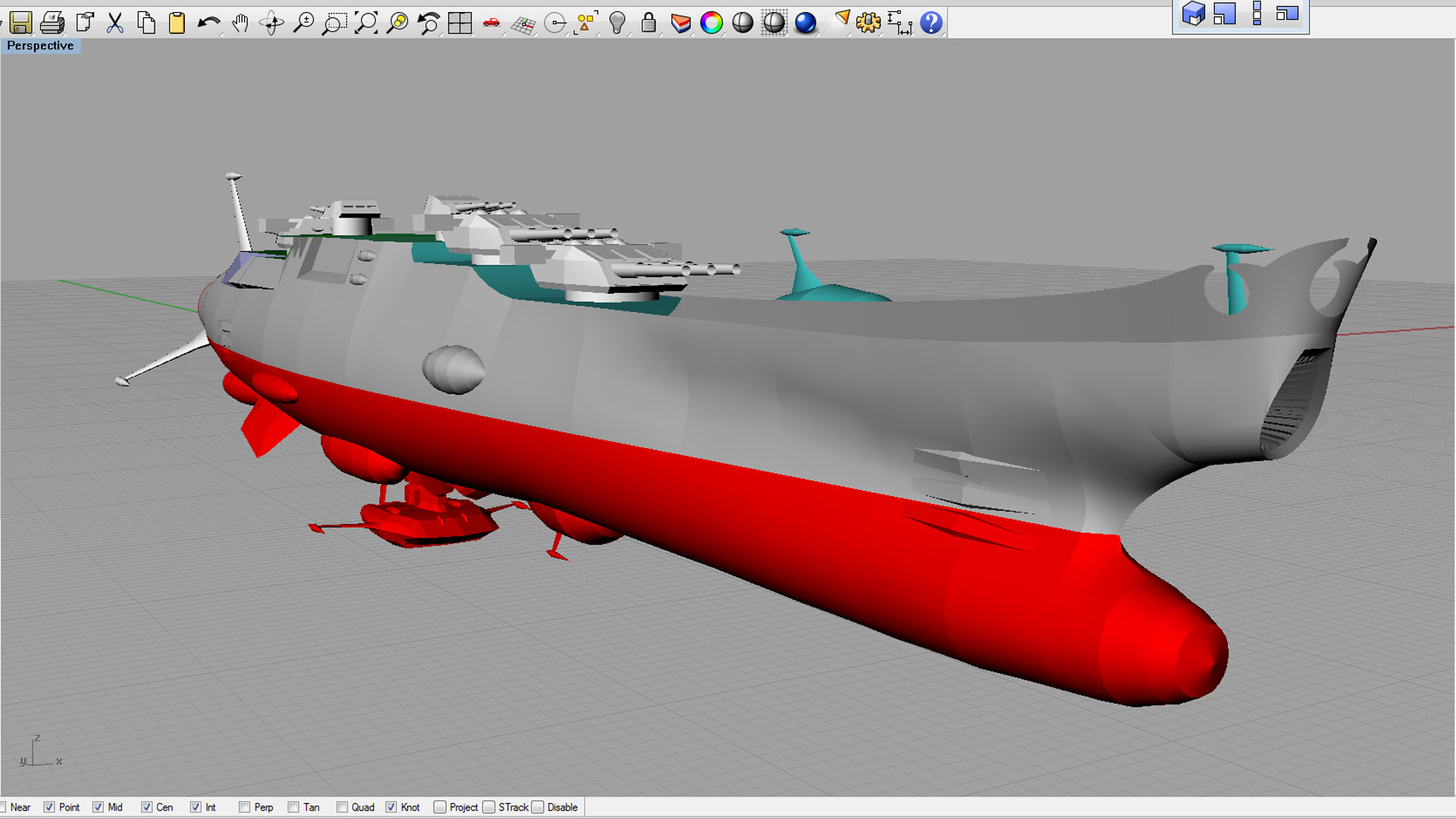Click the Cut scissors icon

(115, 23)
